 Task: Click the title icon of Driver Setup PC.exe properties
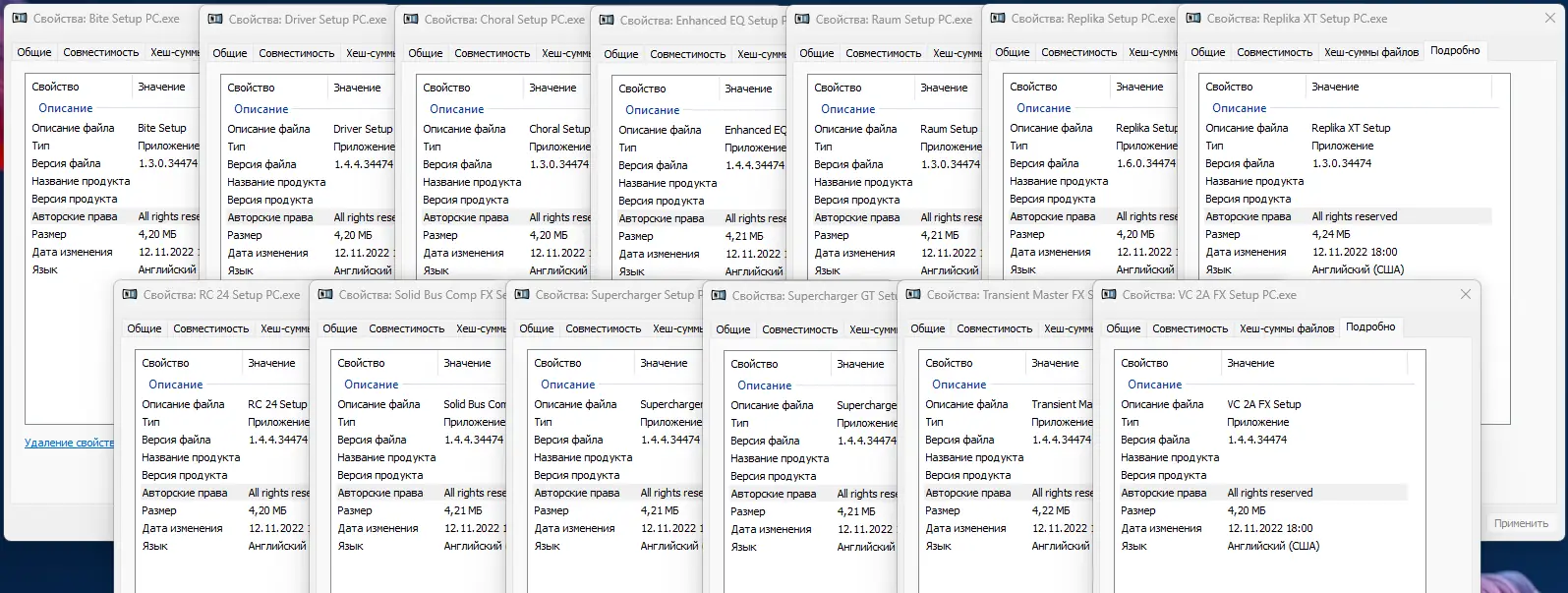pos(214,20)
